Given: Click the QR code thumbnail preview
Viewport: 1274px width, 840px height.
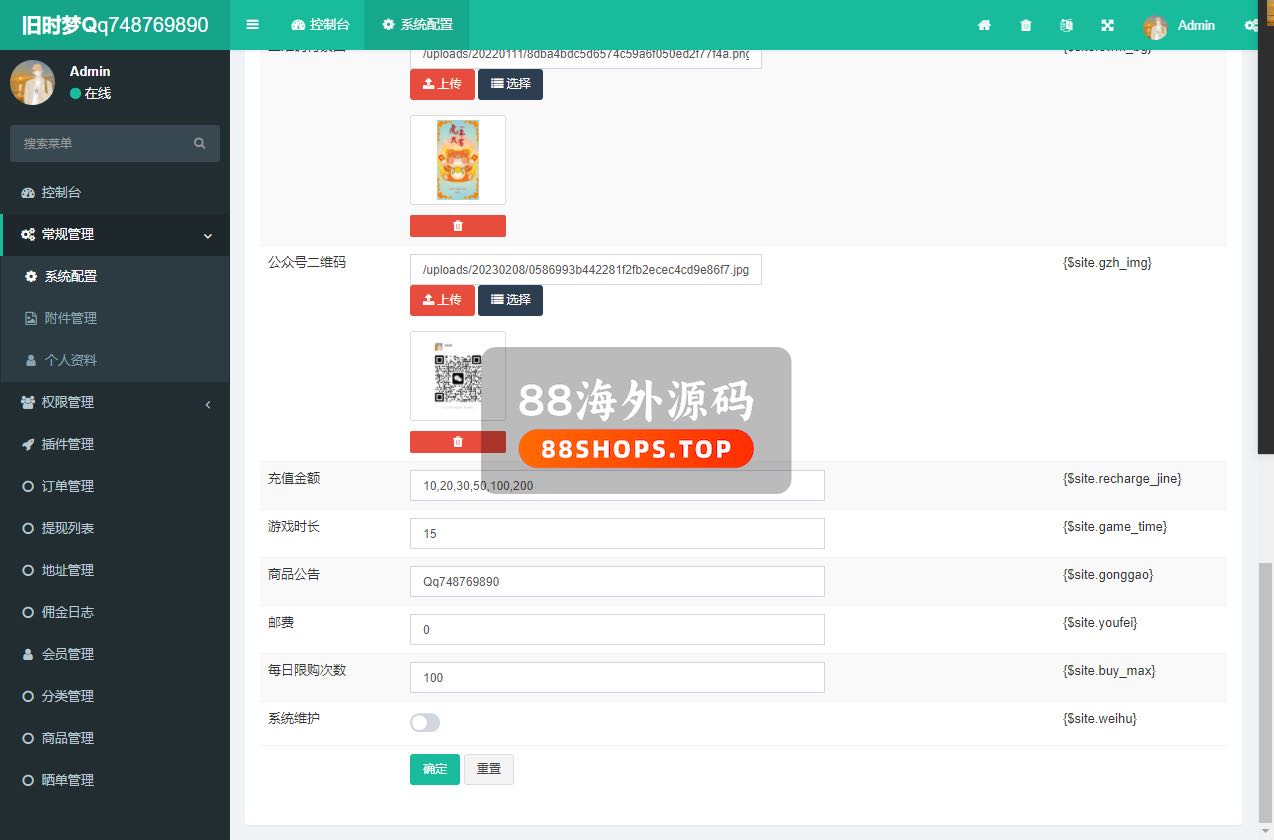Looking at the screenshot, I should [x=457, y=375].
